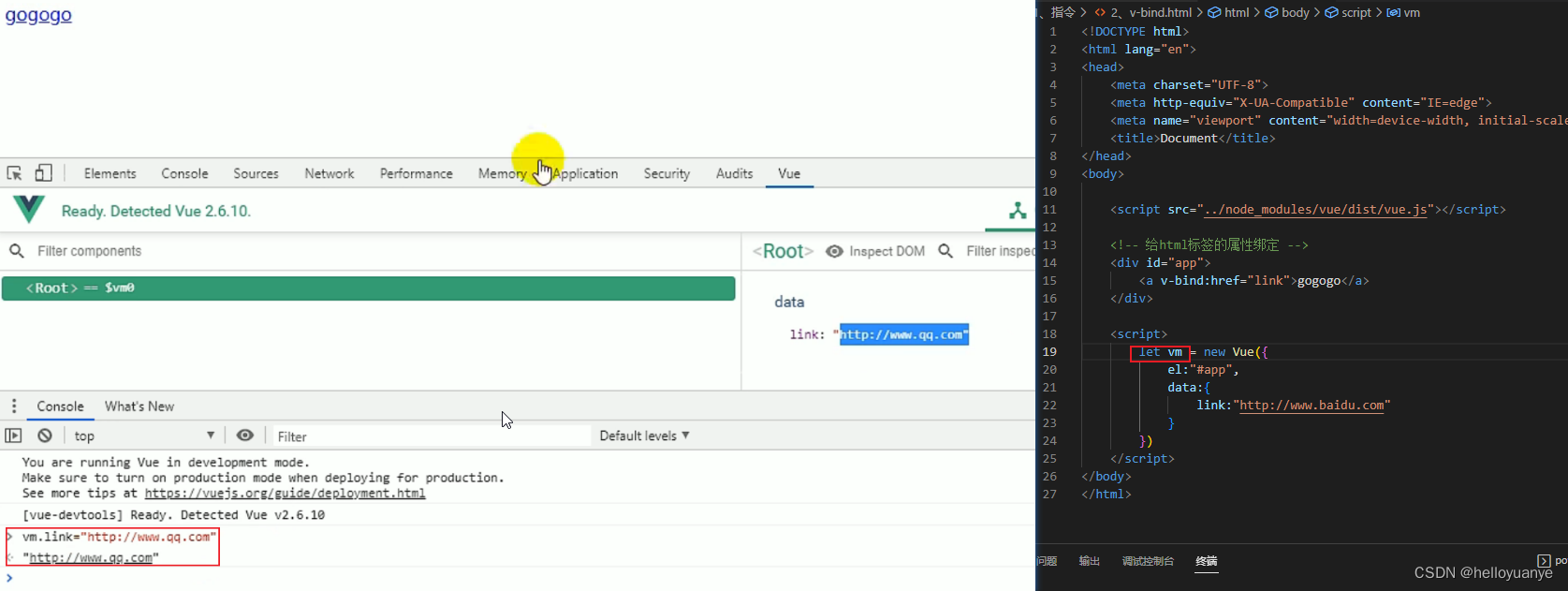Click the eye icon beside Inspect DOM

[x=834, y=251]
